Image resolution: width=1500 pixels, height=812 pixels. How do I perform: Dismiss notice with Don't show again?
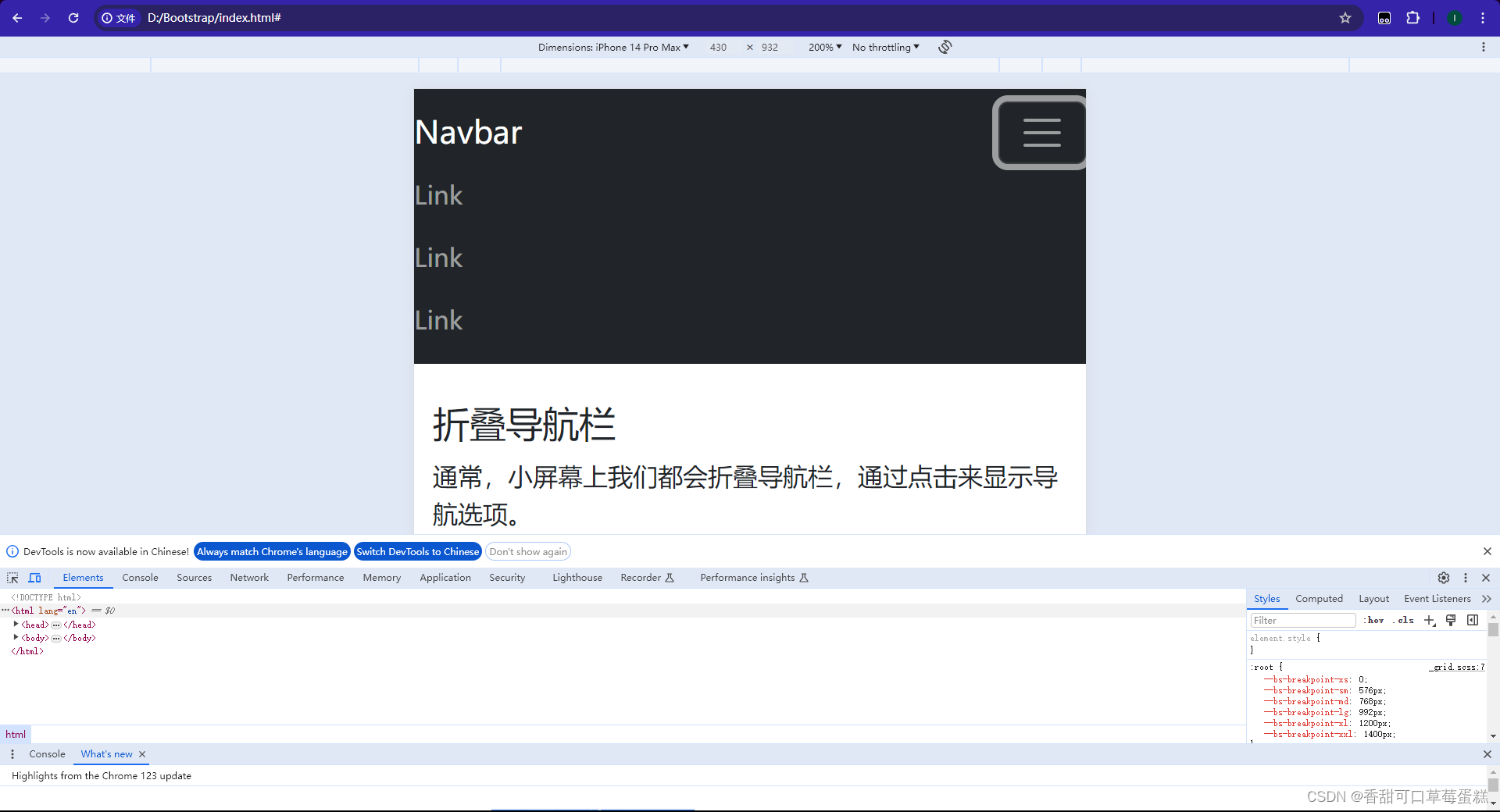tap(528, 551)
